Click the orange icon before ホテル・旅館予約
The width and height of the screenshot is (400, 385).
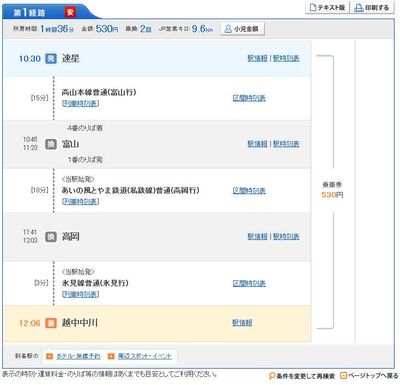(49, 356)
